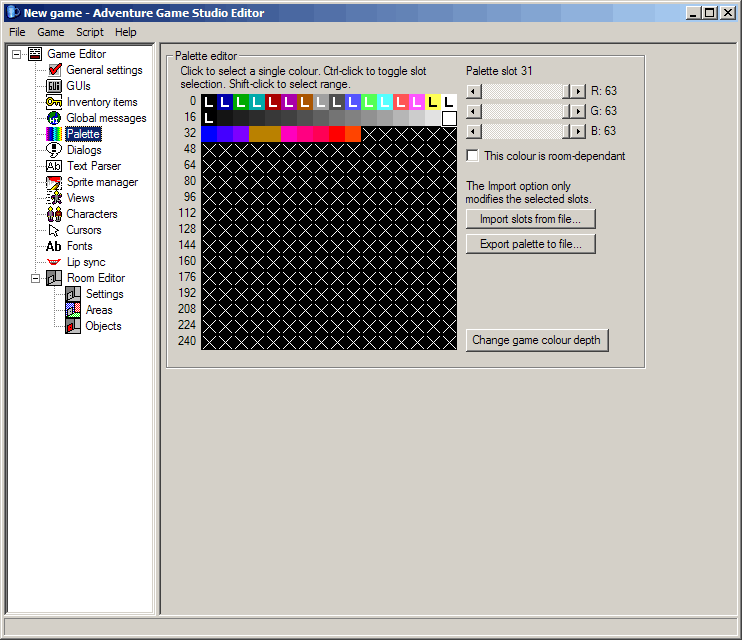Select Objects under Room Editor

[104, 326]
